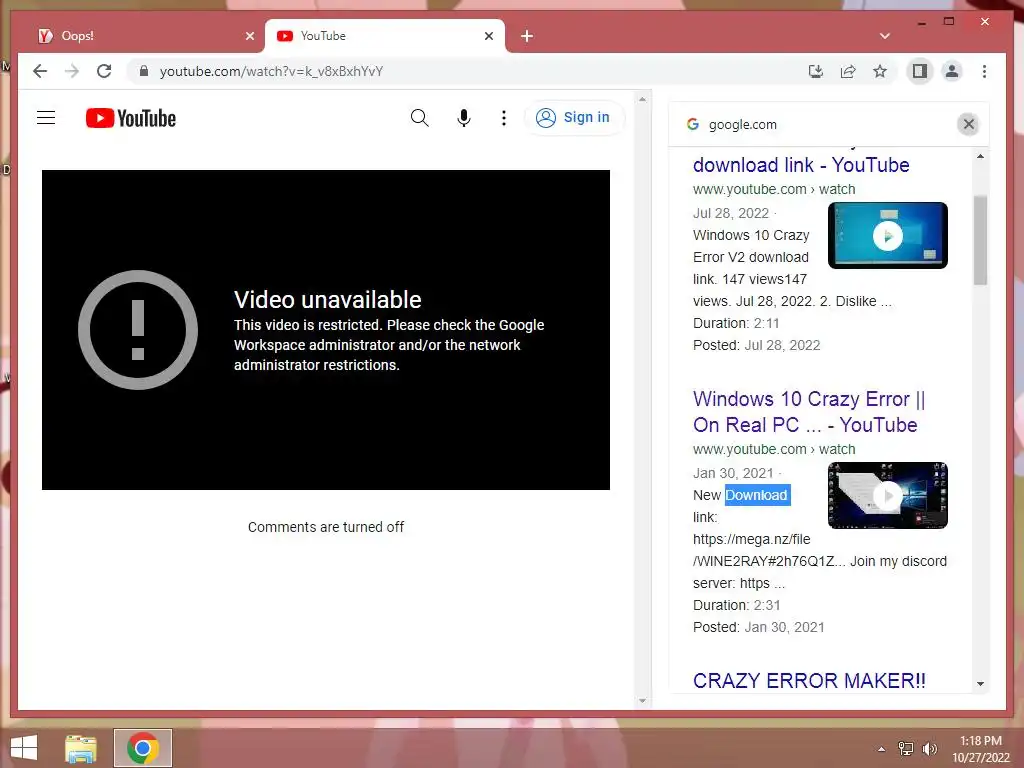Viewport: 1024px width, 768px height.
Task: Click 'Duration: 2:31' text
Action: pyautogui.click(x=737, y=605)
